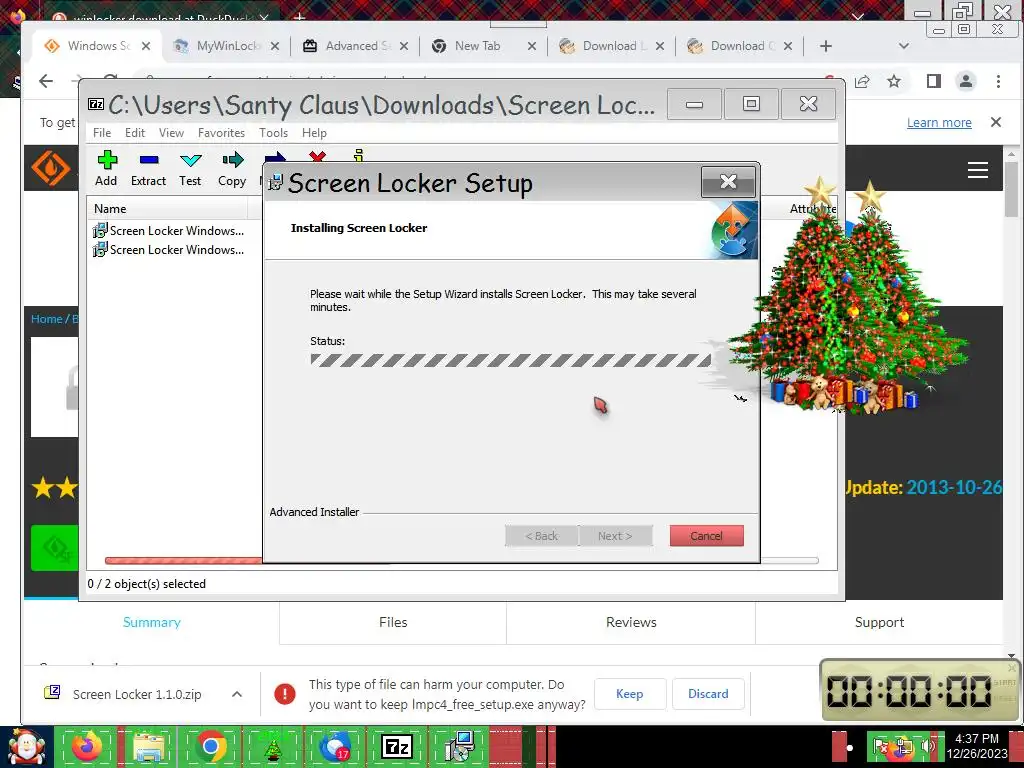This screenshot has width=1024, height=768.
Task: Click the yellow Info icon in 7-Zip toolbar
Action: click(358, 155)
